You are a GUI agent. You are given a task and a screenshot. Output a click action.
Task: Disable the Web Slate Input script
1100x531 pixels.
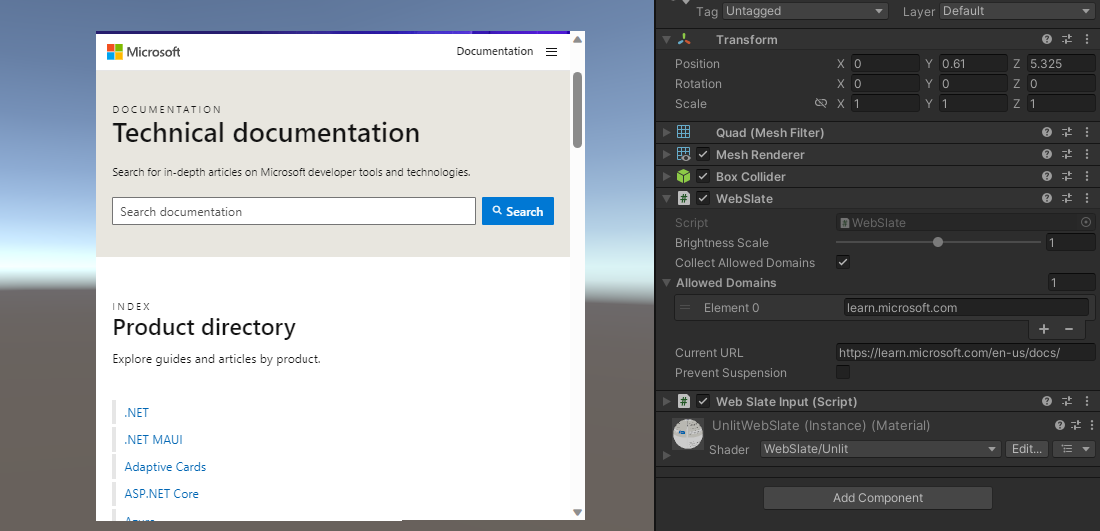pos(703,402)
